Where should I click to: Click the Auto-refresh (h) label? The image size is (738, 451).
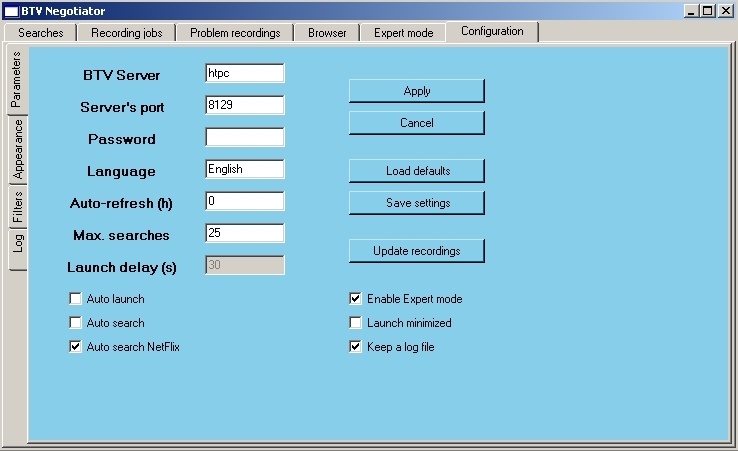(121, 203)
